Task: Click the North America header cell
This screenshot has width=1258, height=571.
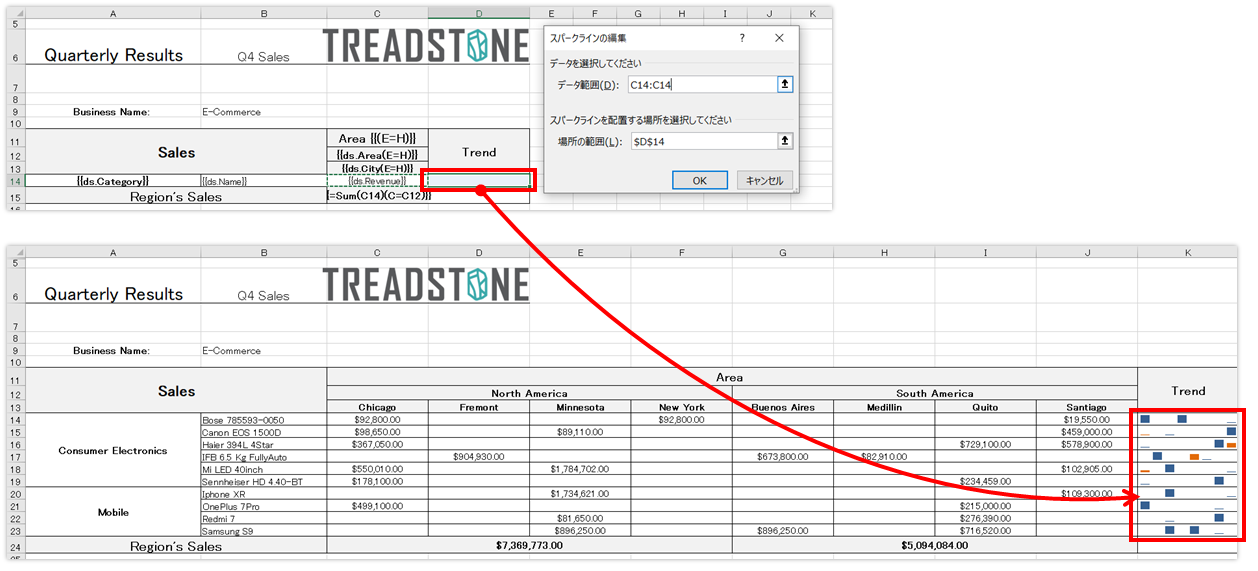Action: (x=529, y=393)
